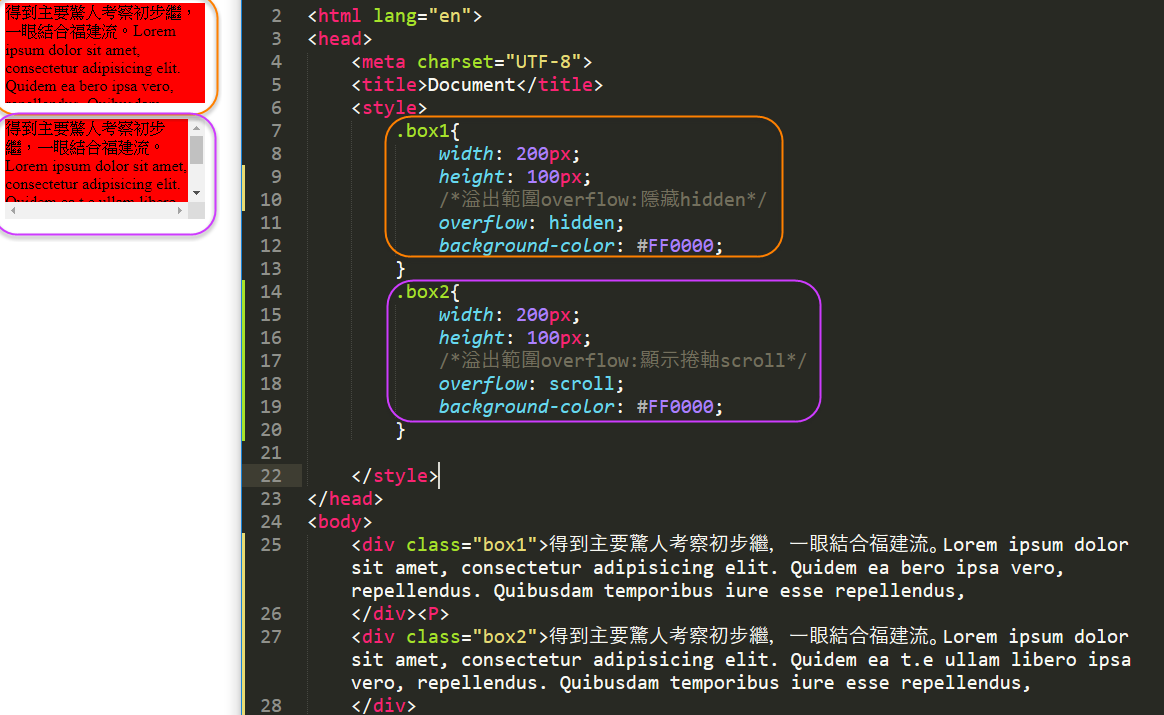The height and width of the screenshot is (715, 1164).
Task: Click the overflow scroll comment on line 17
Action: 622,361
